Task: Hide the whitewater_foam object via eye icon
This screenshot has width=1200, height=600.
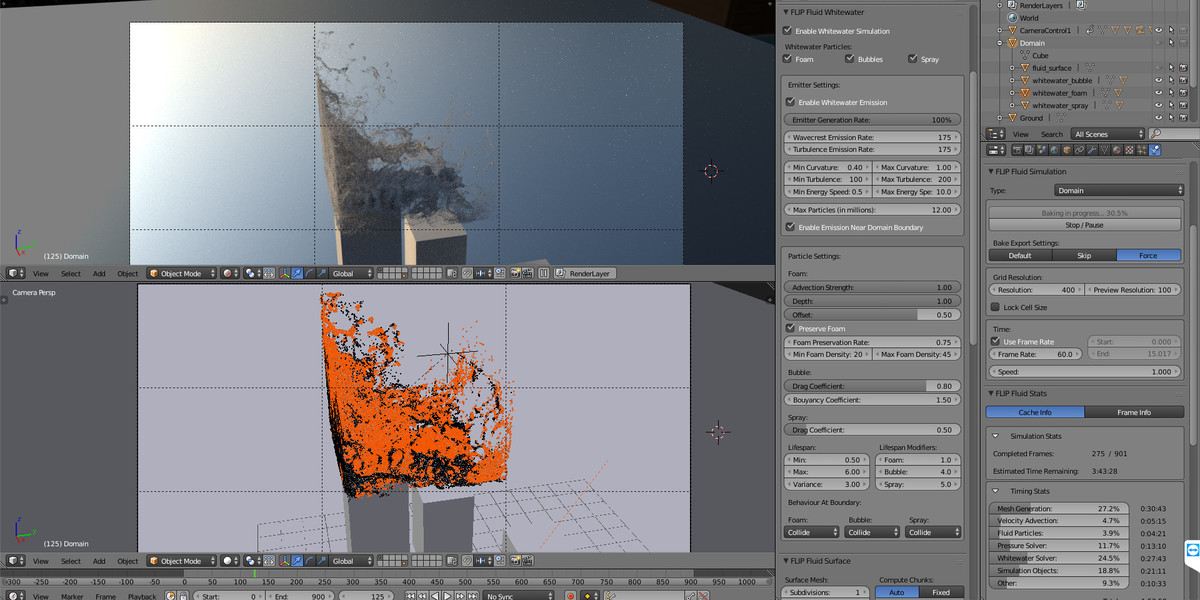Action: tap(1159, 93)
